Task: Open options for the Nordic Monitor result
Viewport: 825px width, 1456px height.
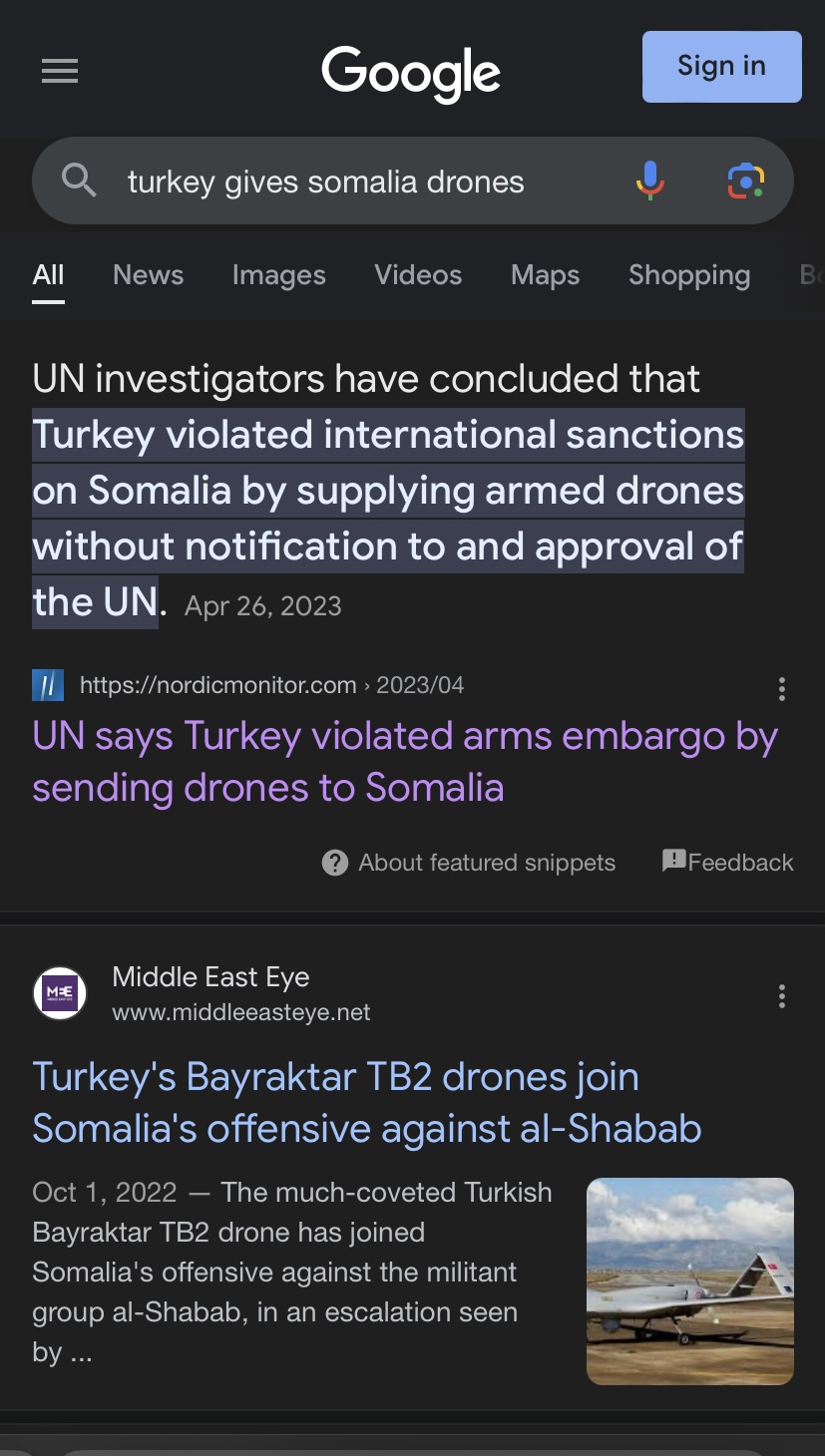Action: pyautogui.click(x=782, y=688)
